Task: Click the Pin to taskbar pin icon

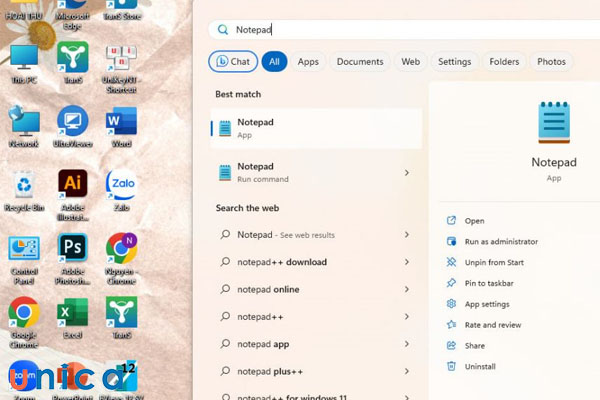Action: pos(452,283)
